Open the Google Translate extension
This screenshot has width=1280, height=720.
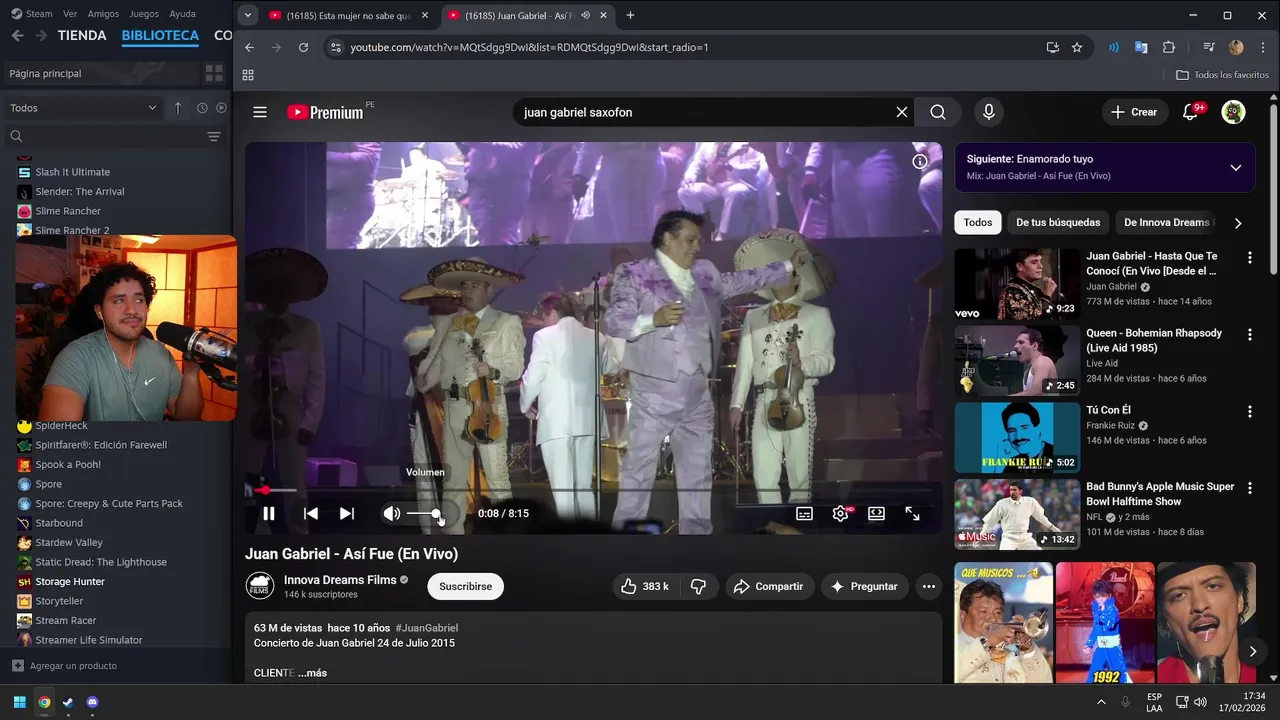click(x=1141, y=47)
